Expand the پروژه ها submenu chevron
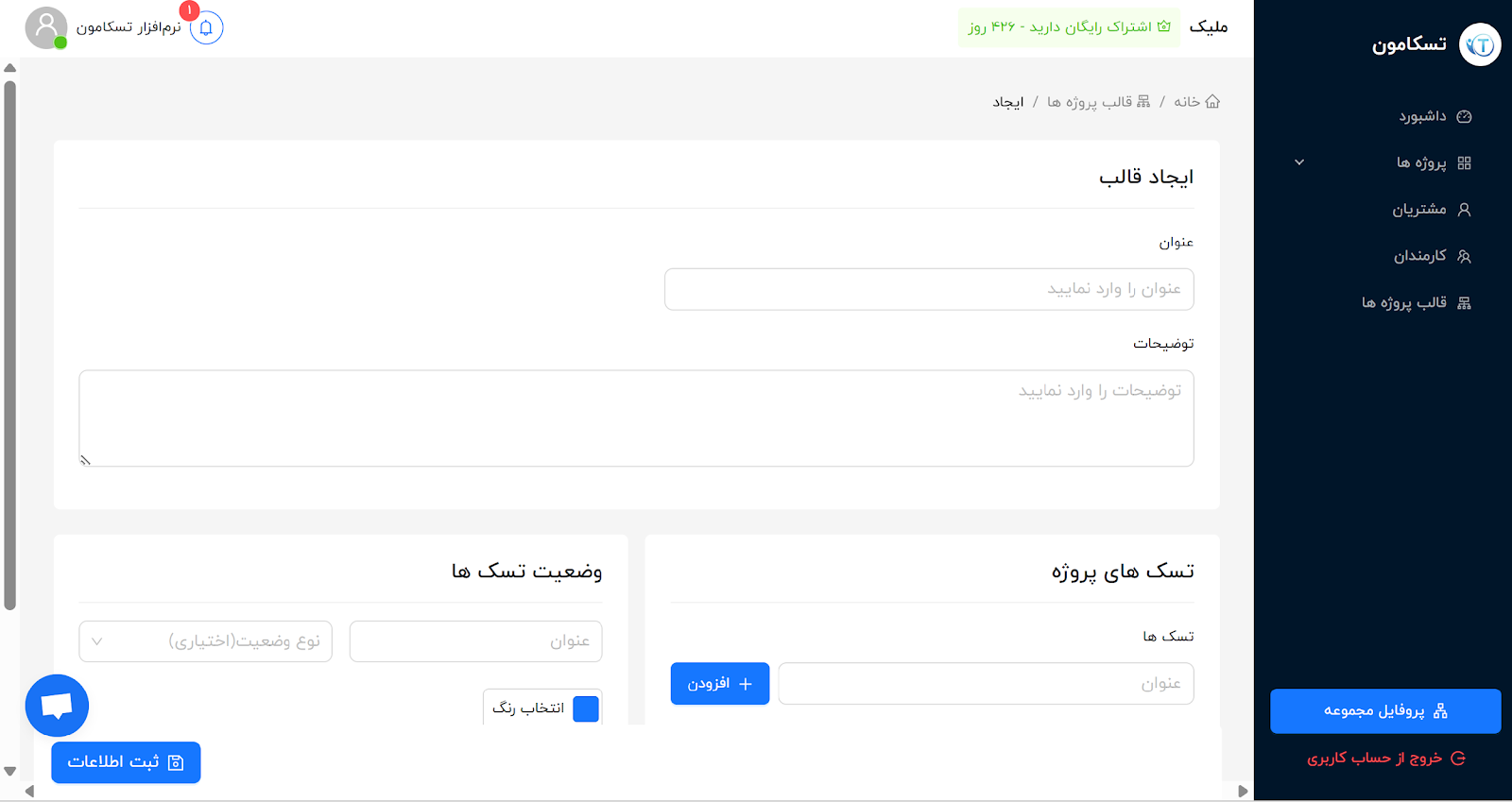This screenshot has width=1512, height=802. (1300, 162)
